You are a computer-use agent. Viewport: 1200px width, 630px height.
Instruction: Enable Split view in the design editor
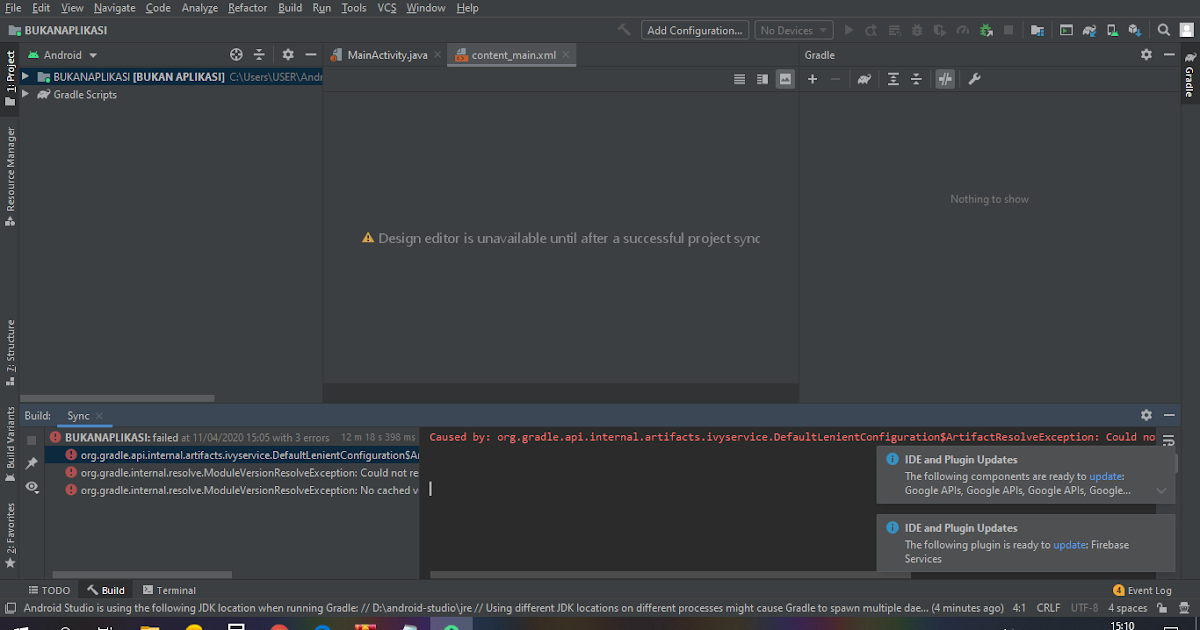tap(762, 78)
